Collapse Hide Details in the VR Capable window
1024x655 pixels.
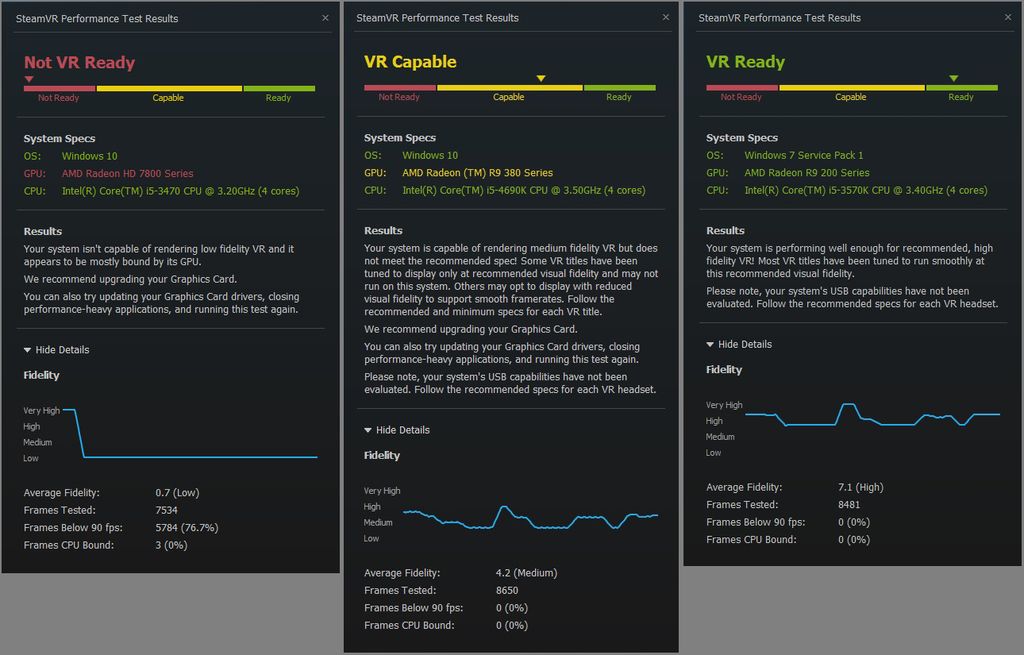[x=401, y=430]
